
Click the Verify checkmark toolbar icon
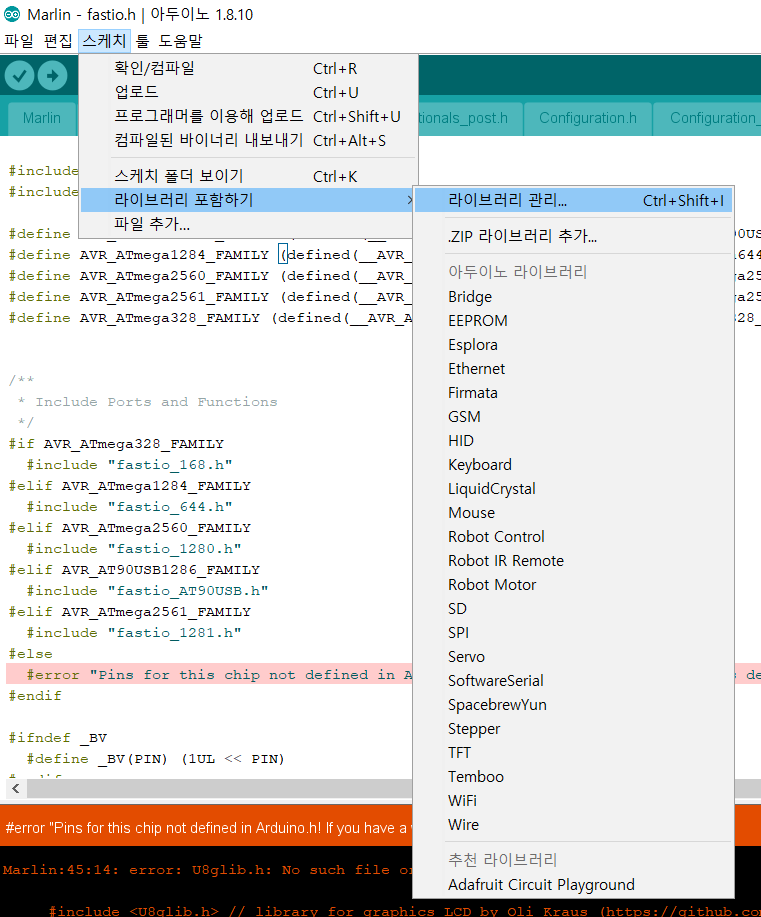click(19, 76)
